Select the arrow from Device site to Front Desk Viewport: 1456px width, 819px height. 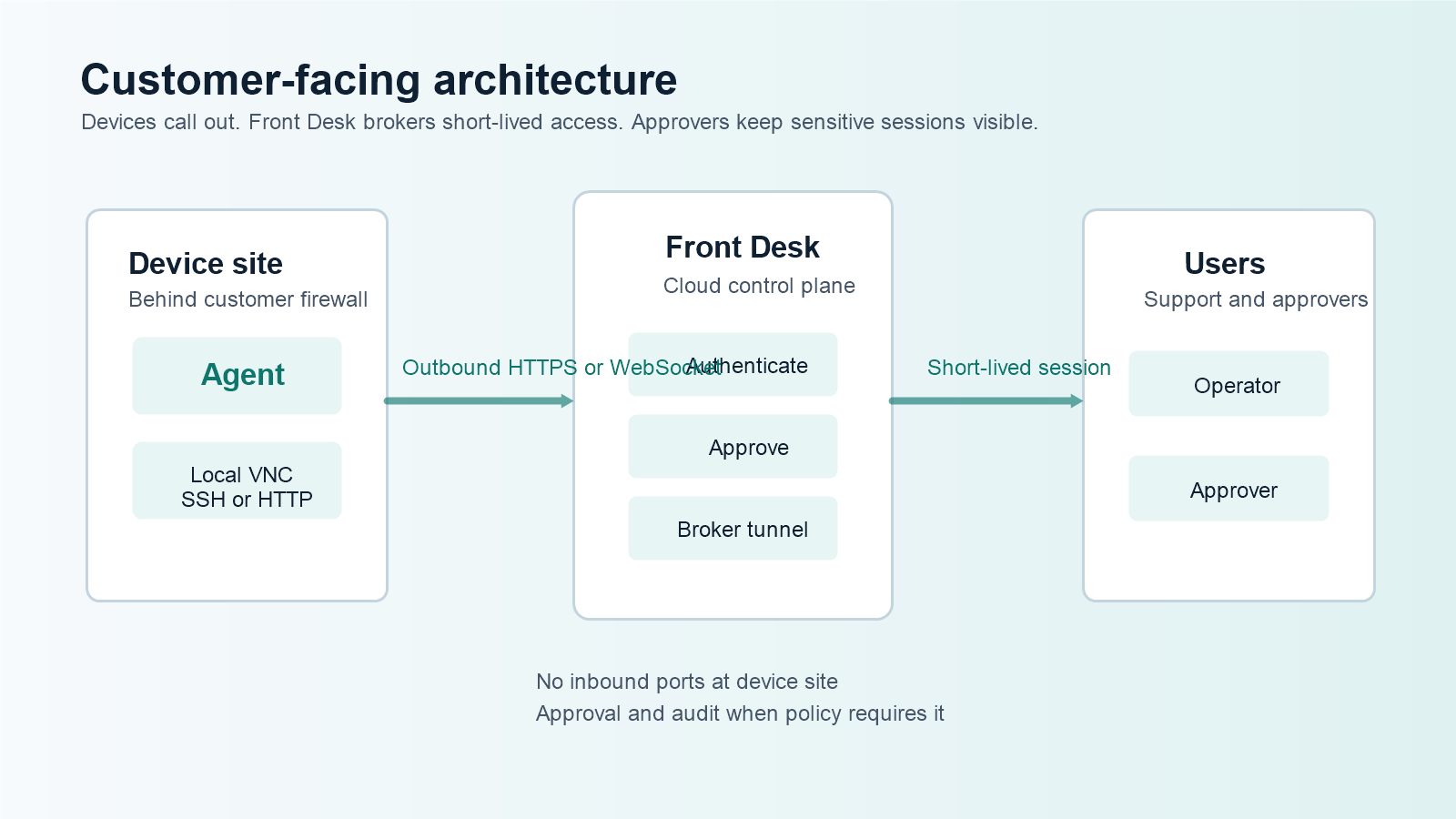point(479,400)
